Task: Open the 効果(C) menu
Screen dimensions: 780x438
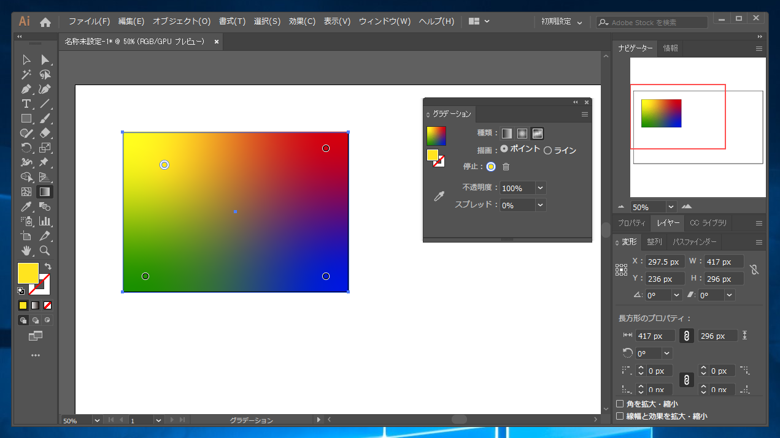Action: click(302, 21)
